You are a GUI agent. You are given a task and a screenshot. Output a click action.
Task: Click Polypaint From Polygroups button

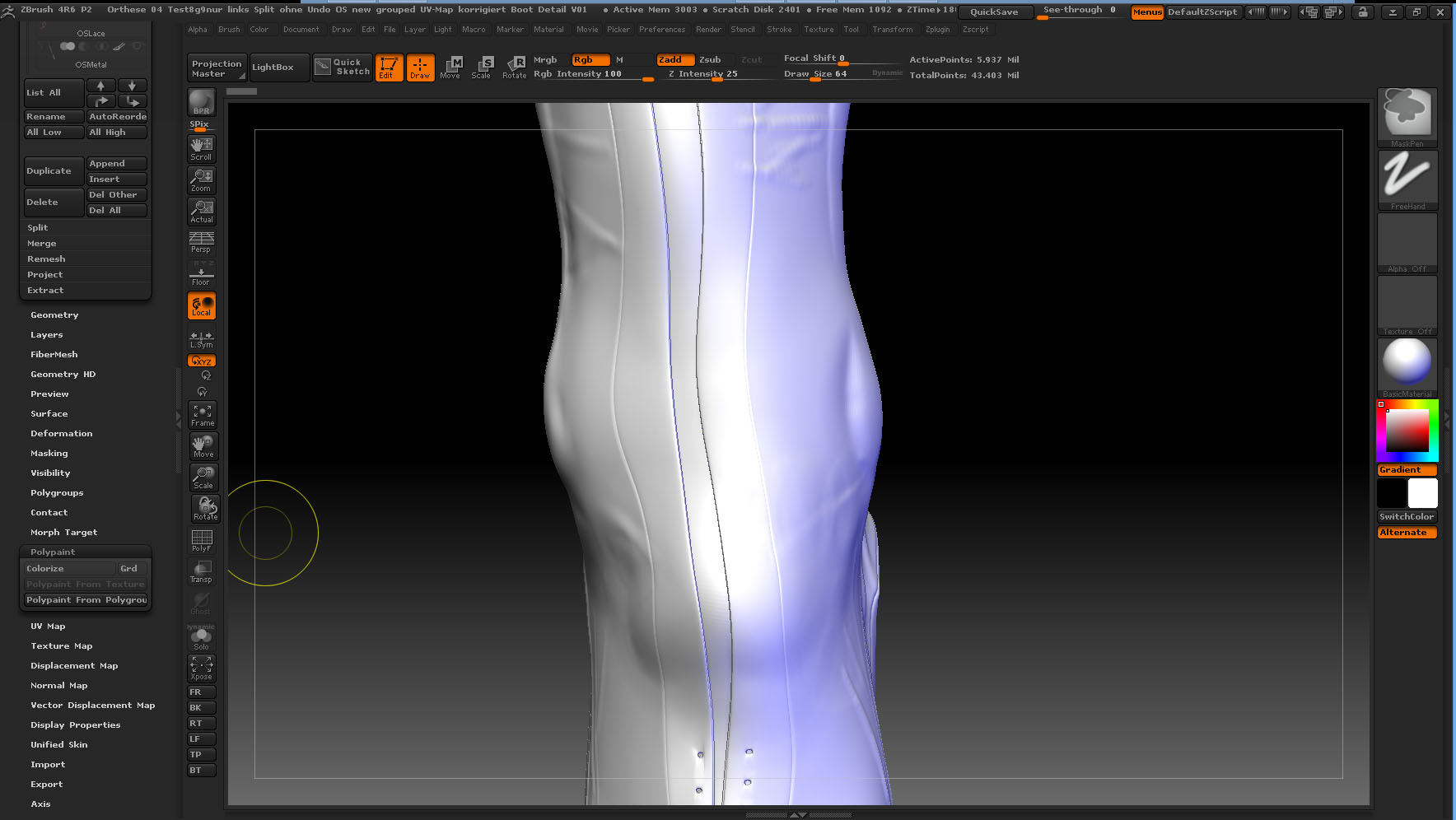coord(86,600)
